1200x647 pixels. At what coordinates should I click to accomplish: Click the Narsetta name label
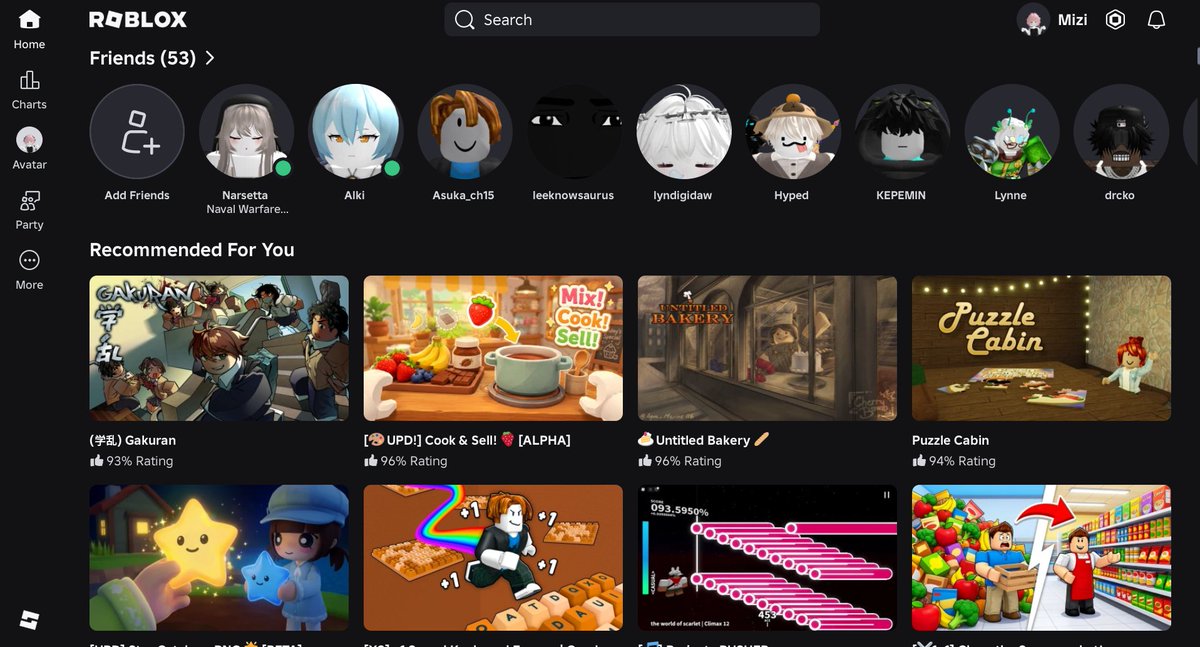245,195
